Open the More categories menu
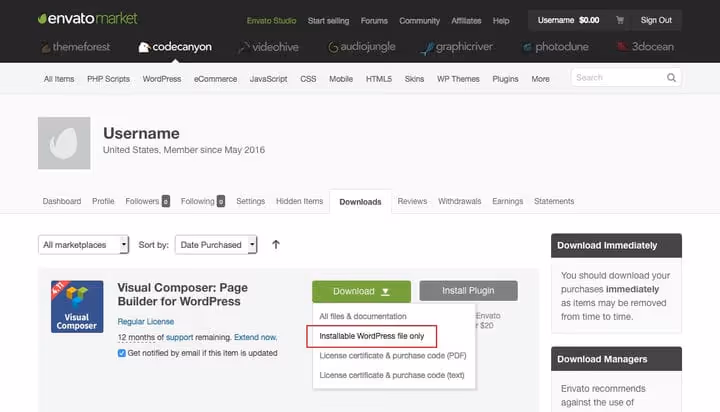 tap(540, 79)
